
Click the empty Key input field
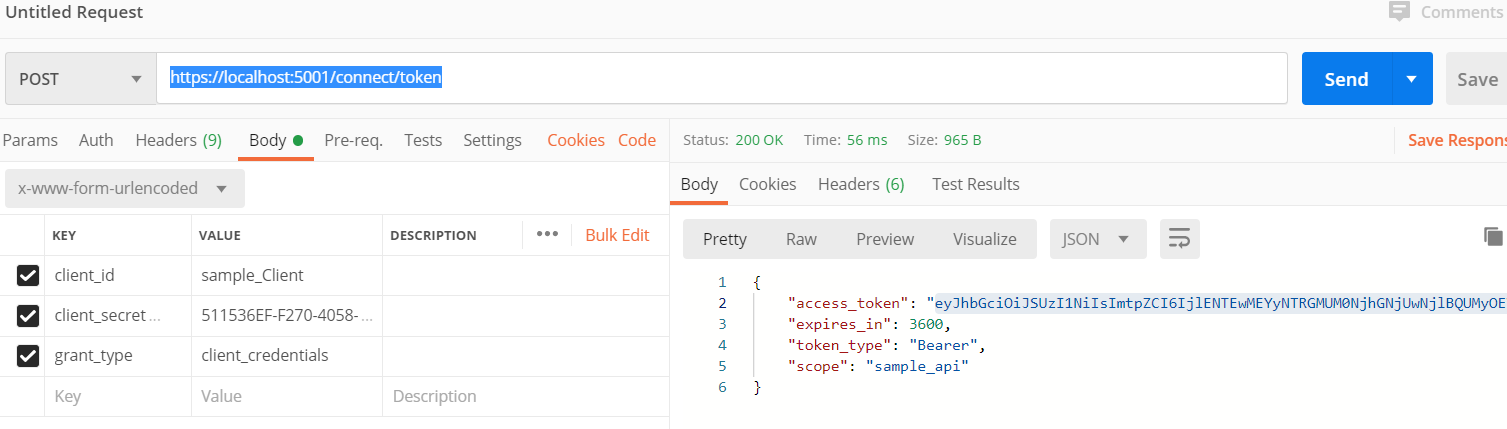tap(117, 396)
